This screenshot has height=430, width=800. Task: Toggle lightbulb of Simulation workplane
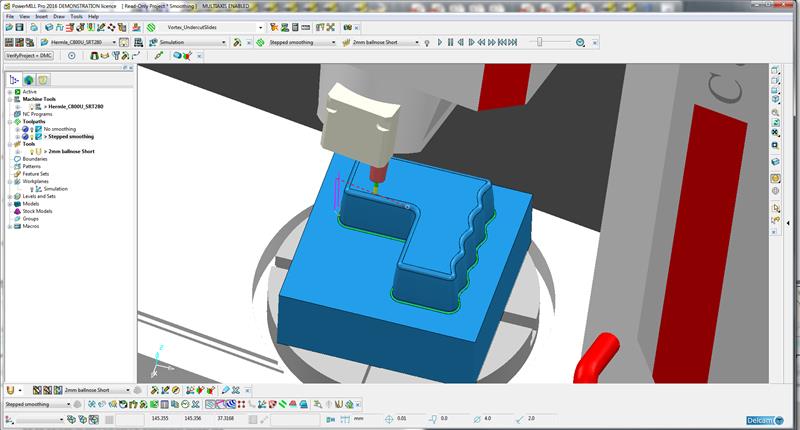[32, 189]
